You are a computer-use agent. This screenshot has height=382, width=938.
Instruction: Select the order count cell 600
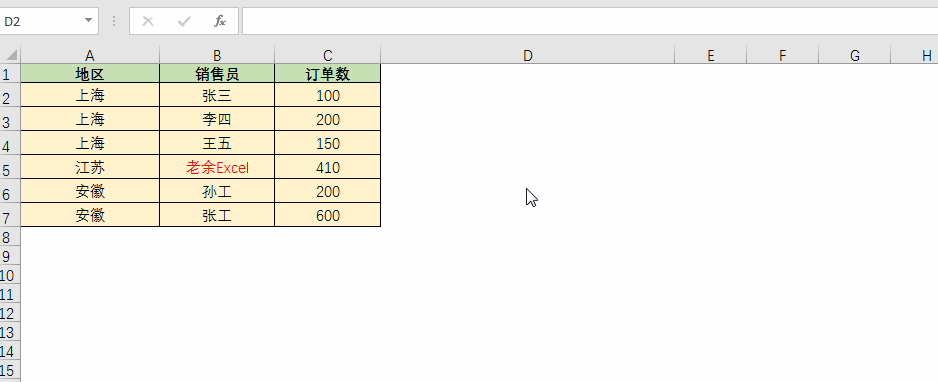pyautogui.click(x=328, y=215)
